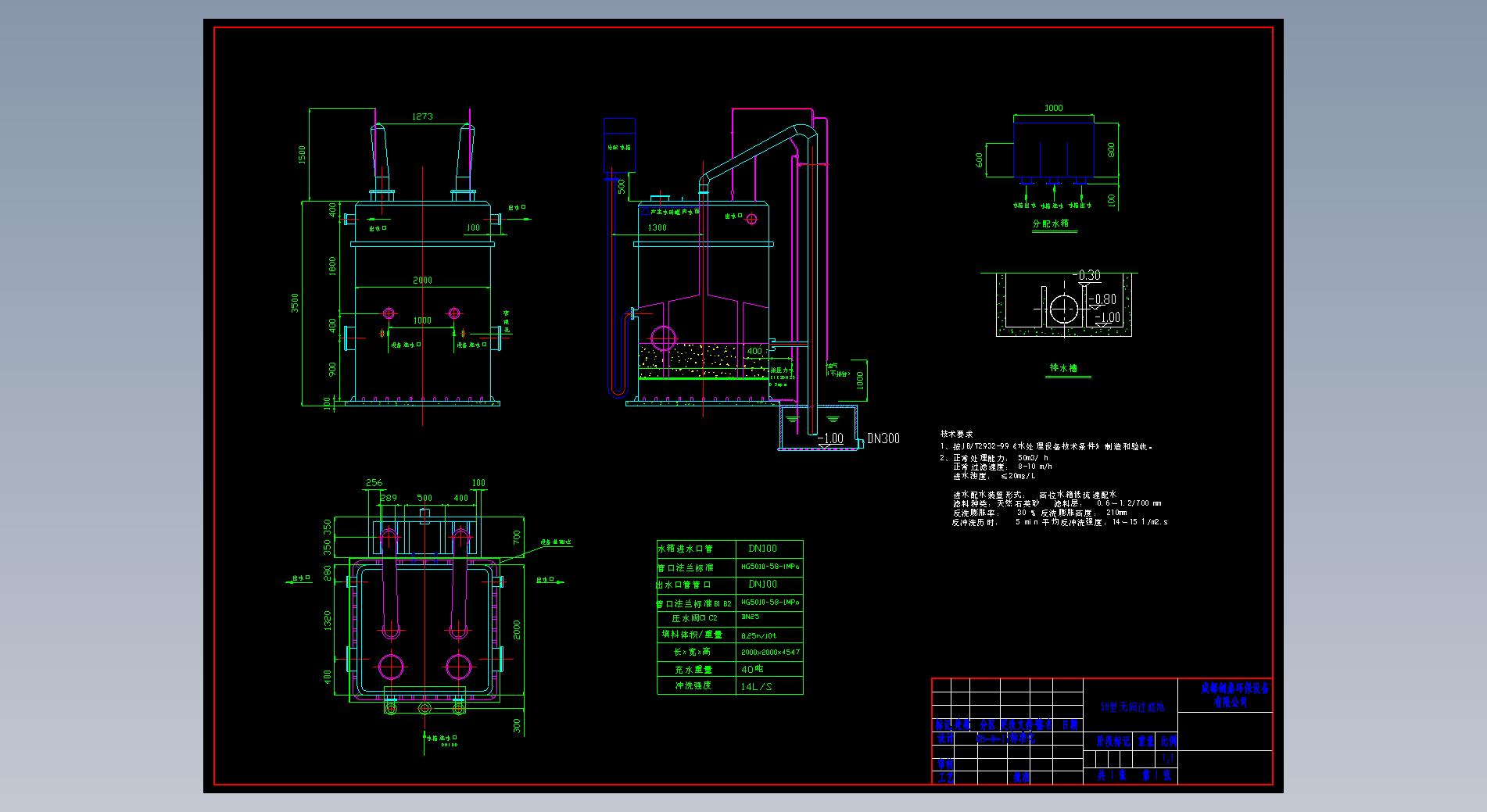
Task: Click the 1000 dimension above the distribution tank
Action: (x=1054, y=108)
